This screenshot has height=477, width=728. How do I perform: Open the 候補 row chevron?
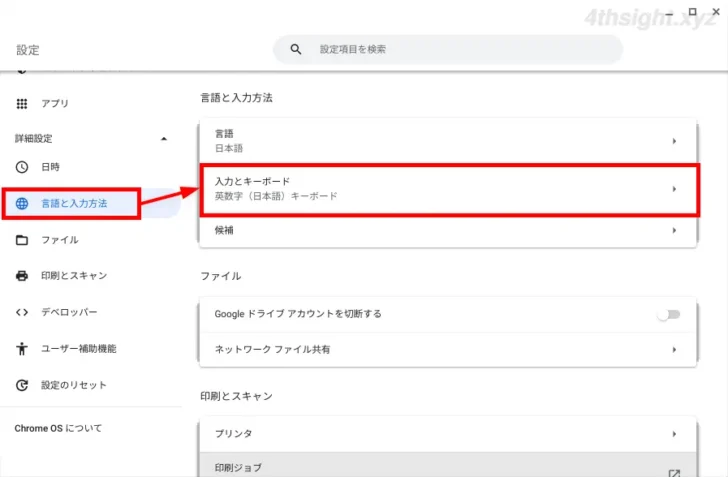tap(674, 230)
